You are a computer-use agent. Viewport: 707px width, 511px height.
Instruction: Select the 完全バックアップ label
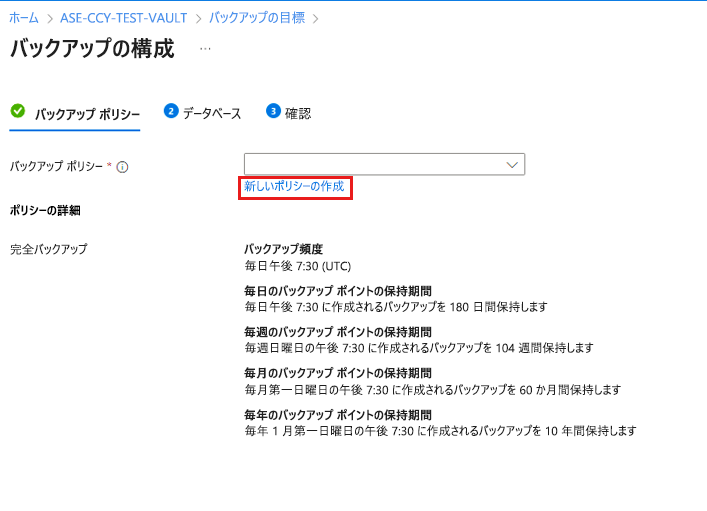(48, 248)
